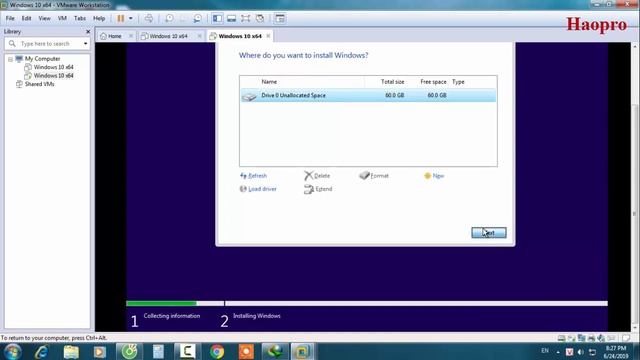Click the Name column header
Screen dimensions: 640x360
tap(269, 82)
